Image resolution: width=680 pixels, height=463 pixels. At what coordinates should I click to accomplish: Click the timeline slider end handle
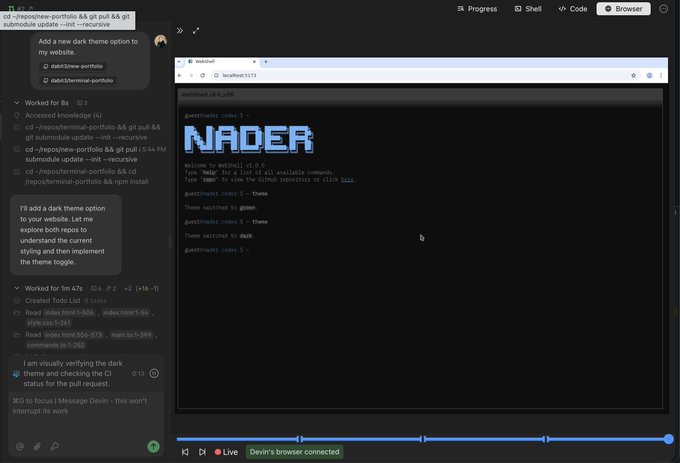(x=668, y=439)
